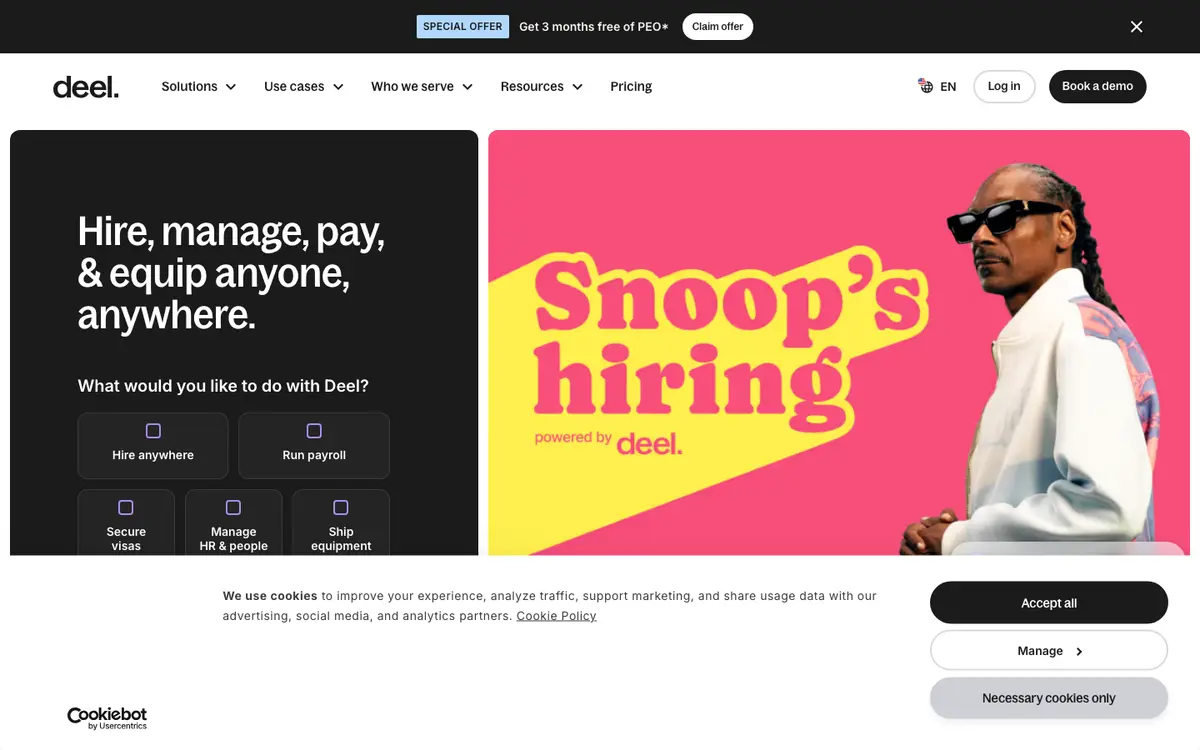Click the SPECIAL OFFER badge
1200x750 pixels.
tap(463, 27)
